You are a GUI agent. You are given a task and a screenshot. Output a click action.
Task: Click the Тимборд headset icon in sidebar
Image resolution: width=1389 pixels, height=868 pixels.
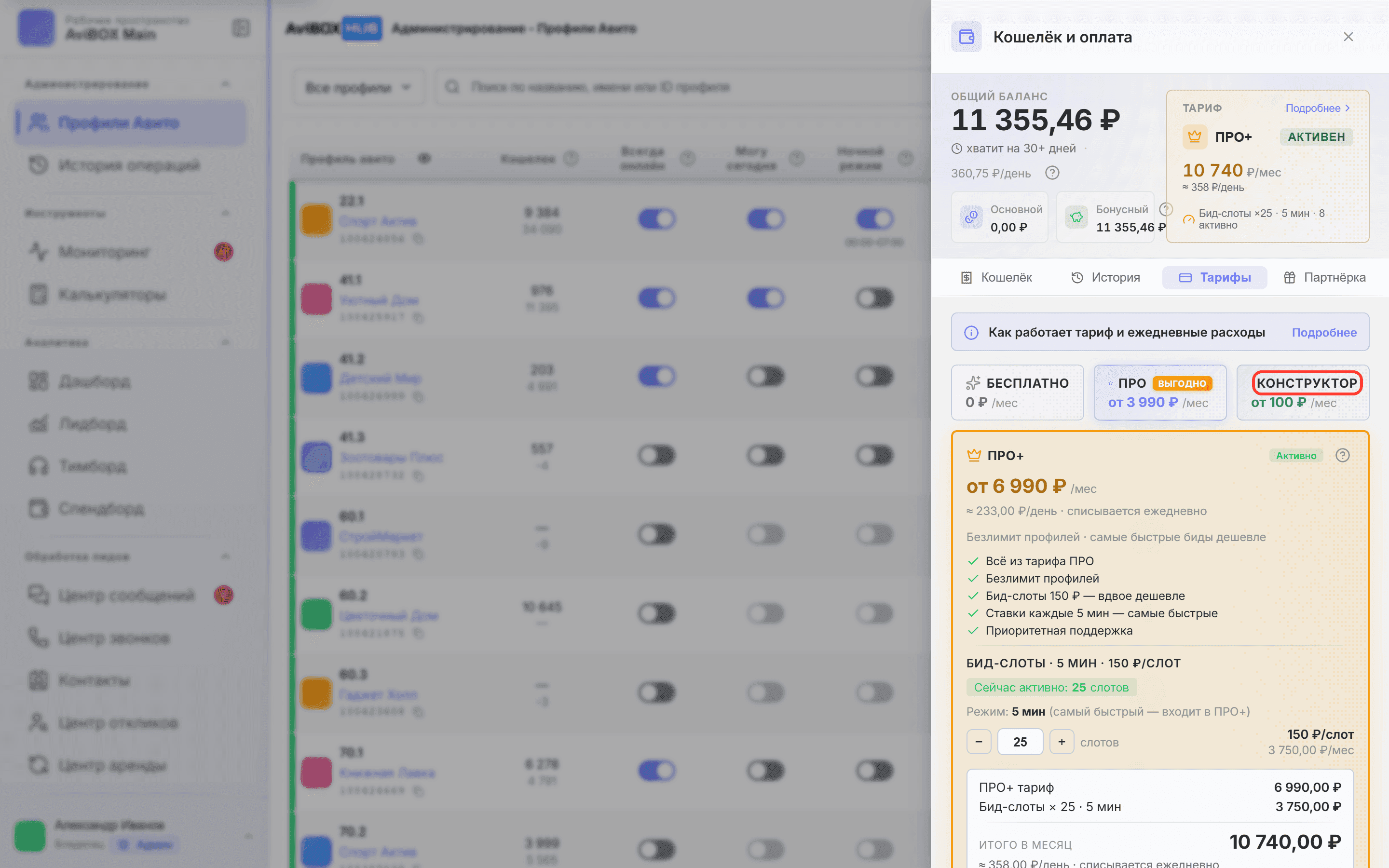coord(39,466)
